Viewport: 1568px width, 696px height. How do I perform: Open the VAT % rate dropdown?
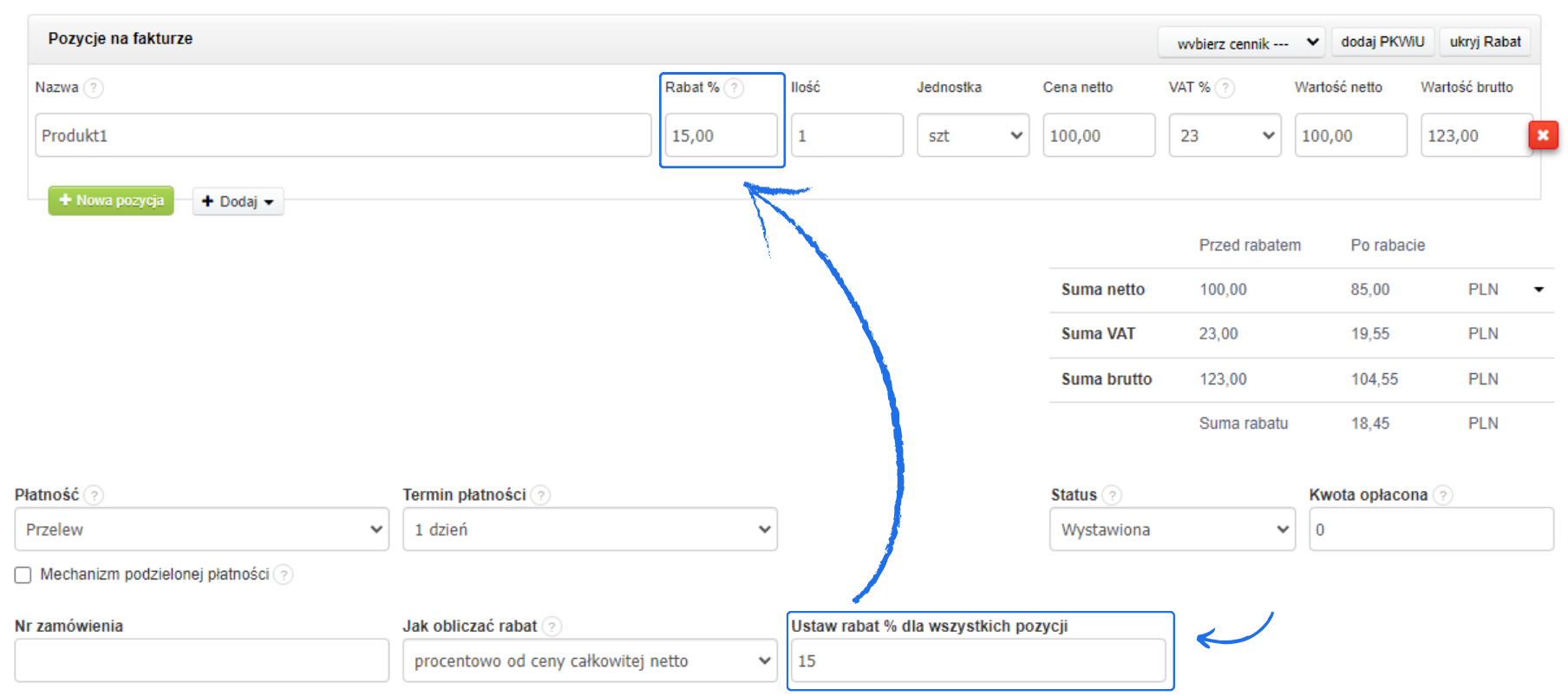[x=1224, y=135]
